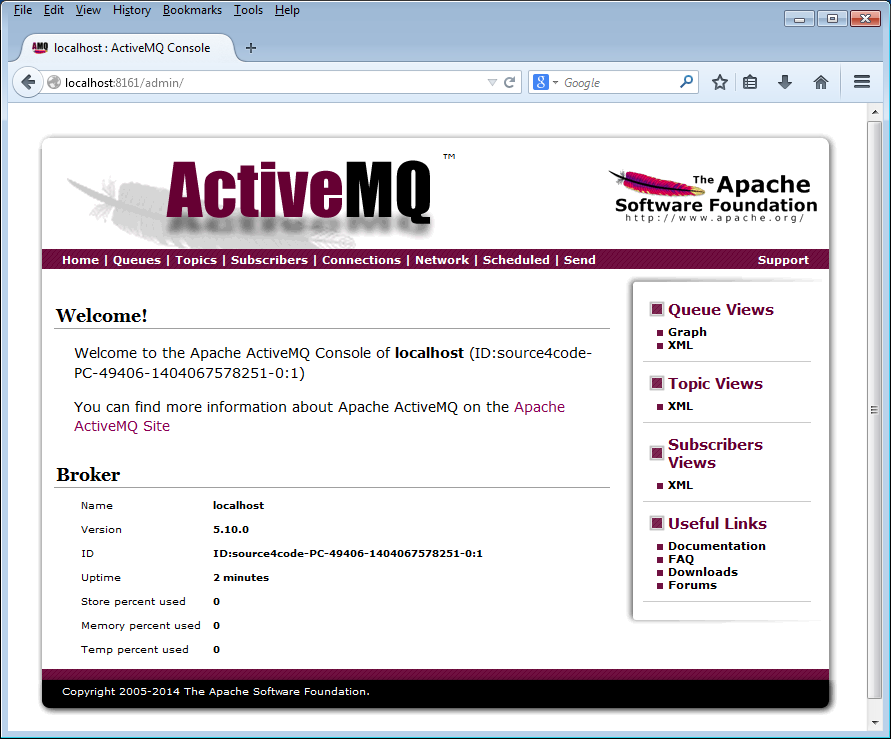Click the Store percent used label
891x739 pixels.
[x=133, y=602]
